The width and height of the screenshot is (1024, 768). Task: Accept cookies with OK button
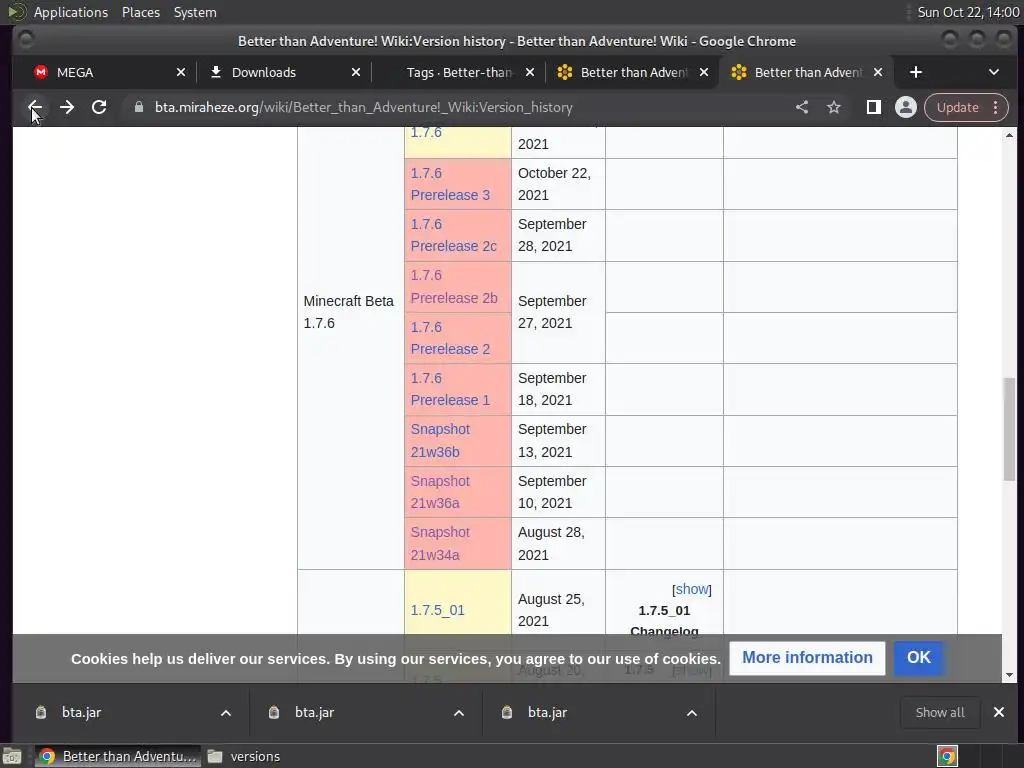(918, 658)
